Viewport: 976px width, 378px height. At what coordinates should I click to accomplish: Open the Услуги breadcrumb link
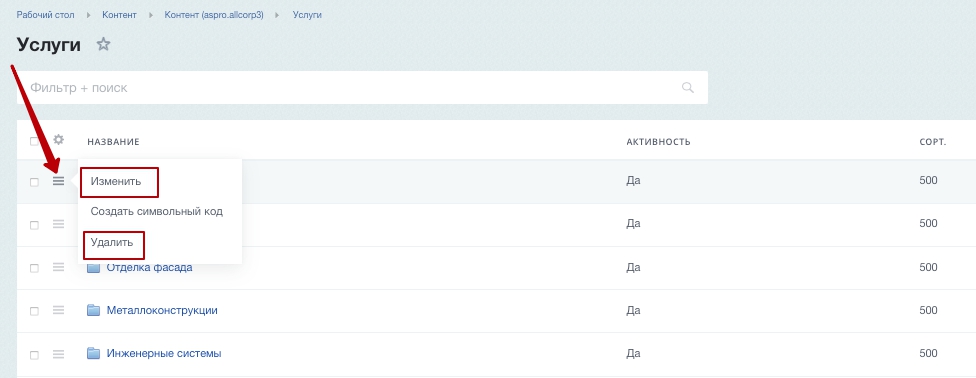coord(307,15)
